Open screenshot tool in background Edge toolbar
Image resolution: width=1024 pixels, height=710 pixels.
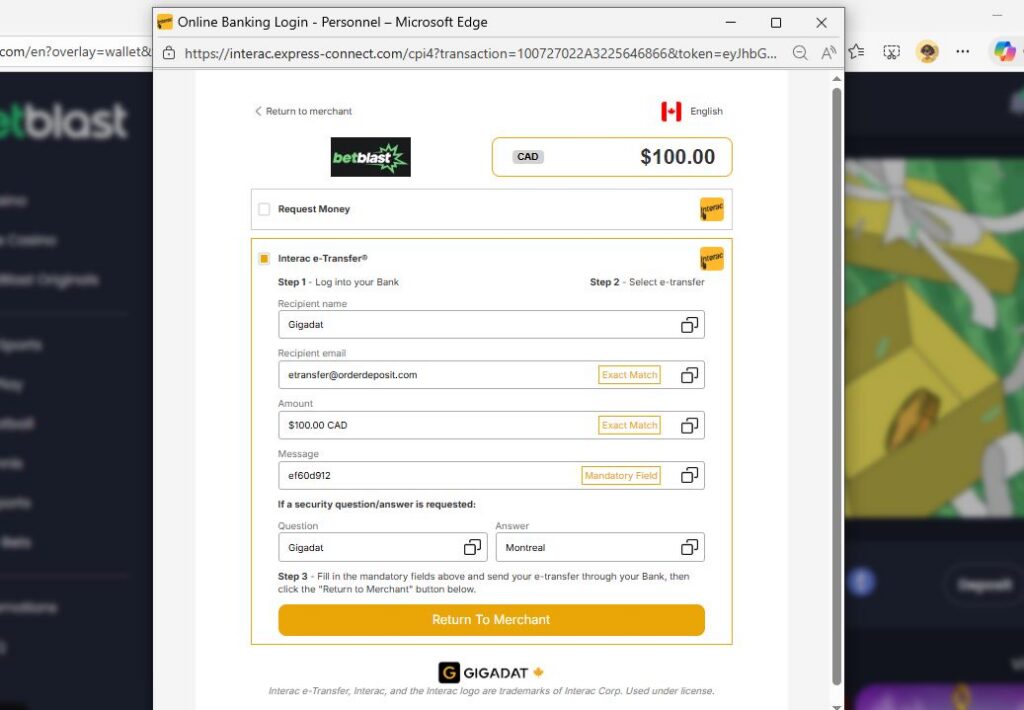coord(891,52)
